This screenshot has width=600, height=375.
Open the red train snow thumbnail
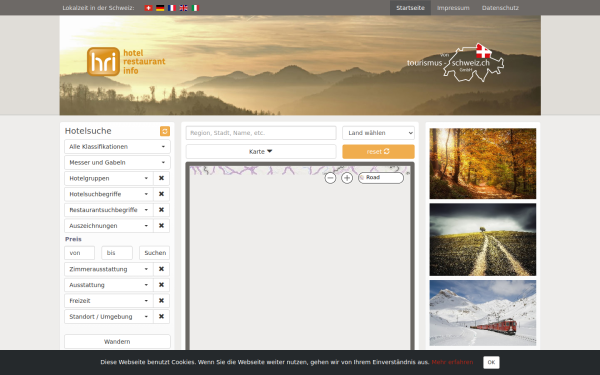[483, 313]
